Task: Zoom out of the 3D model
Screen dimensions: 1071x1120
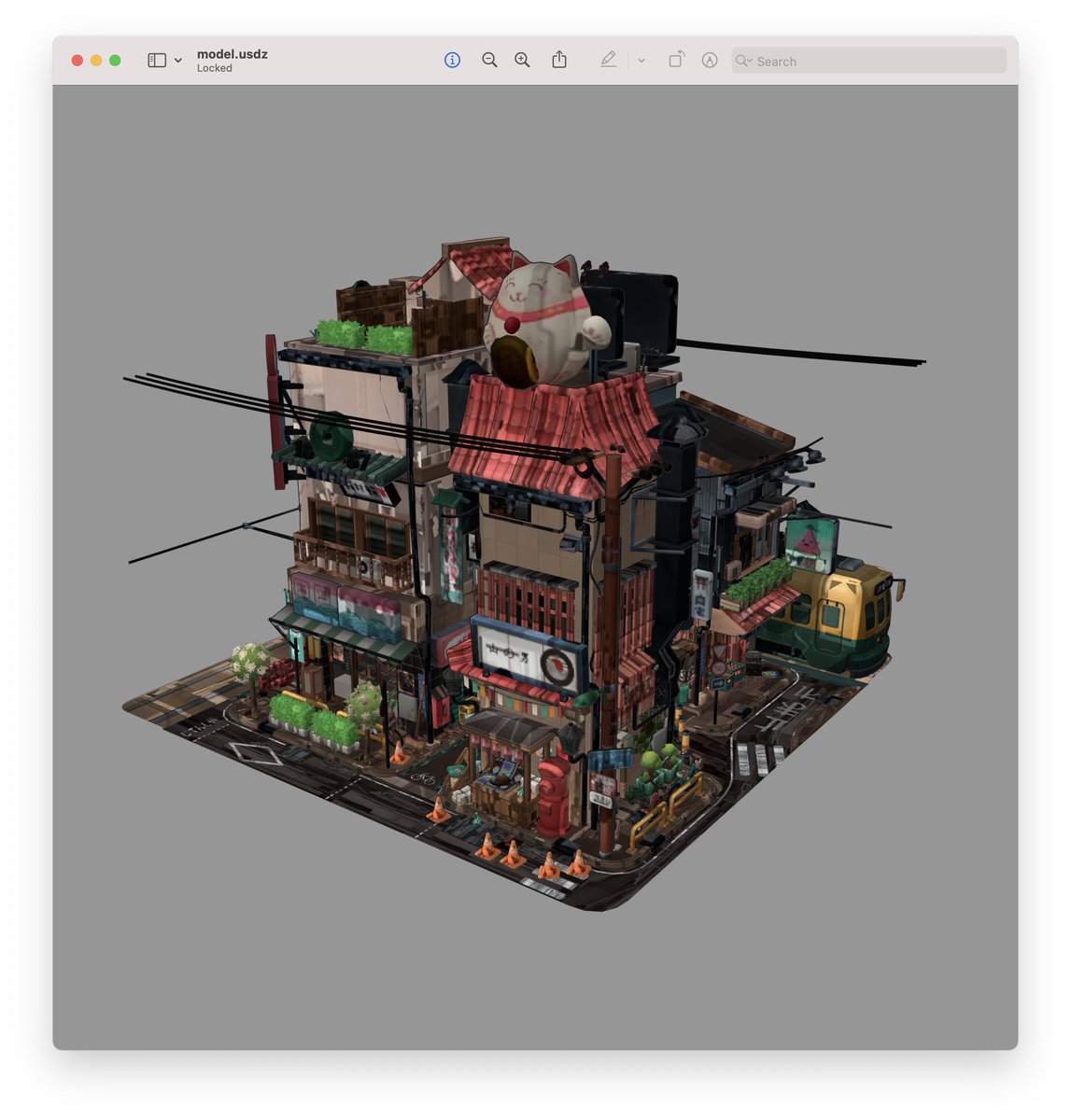Action: (x=489, y=60)
